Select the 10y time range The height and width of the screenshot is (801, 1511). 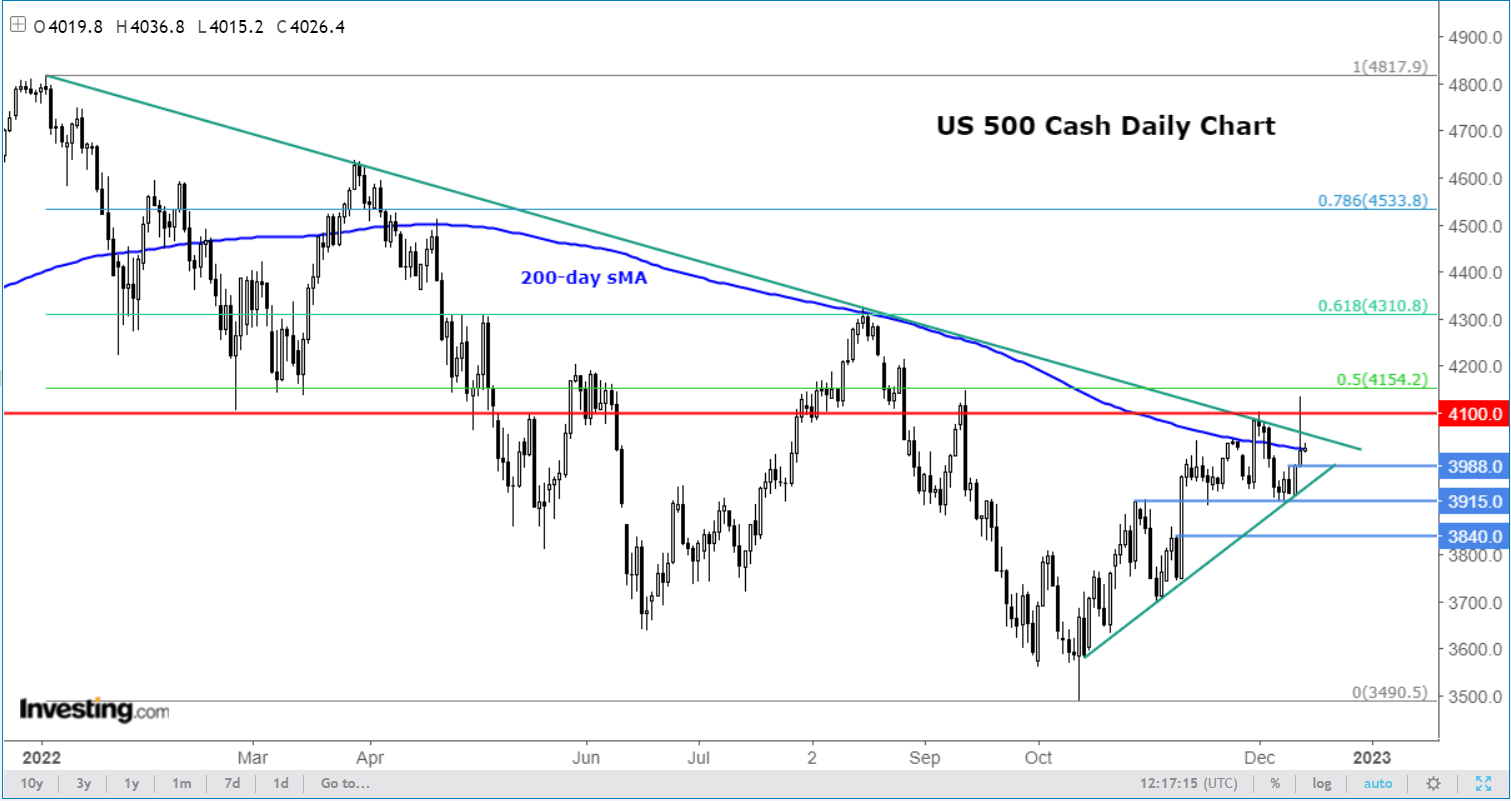31,783
